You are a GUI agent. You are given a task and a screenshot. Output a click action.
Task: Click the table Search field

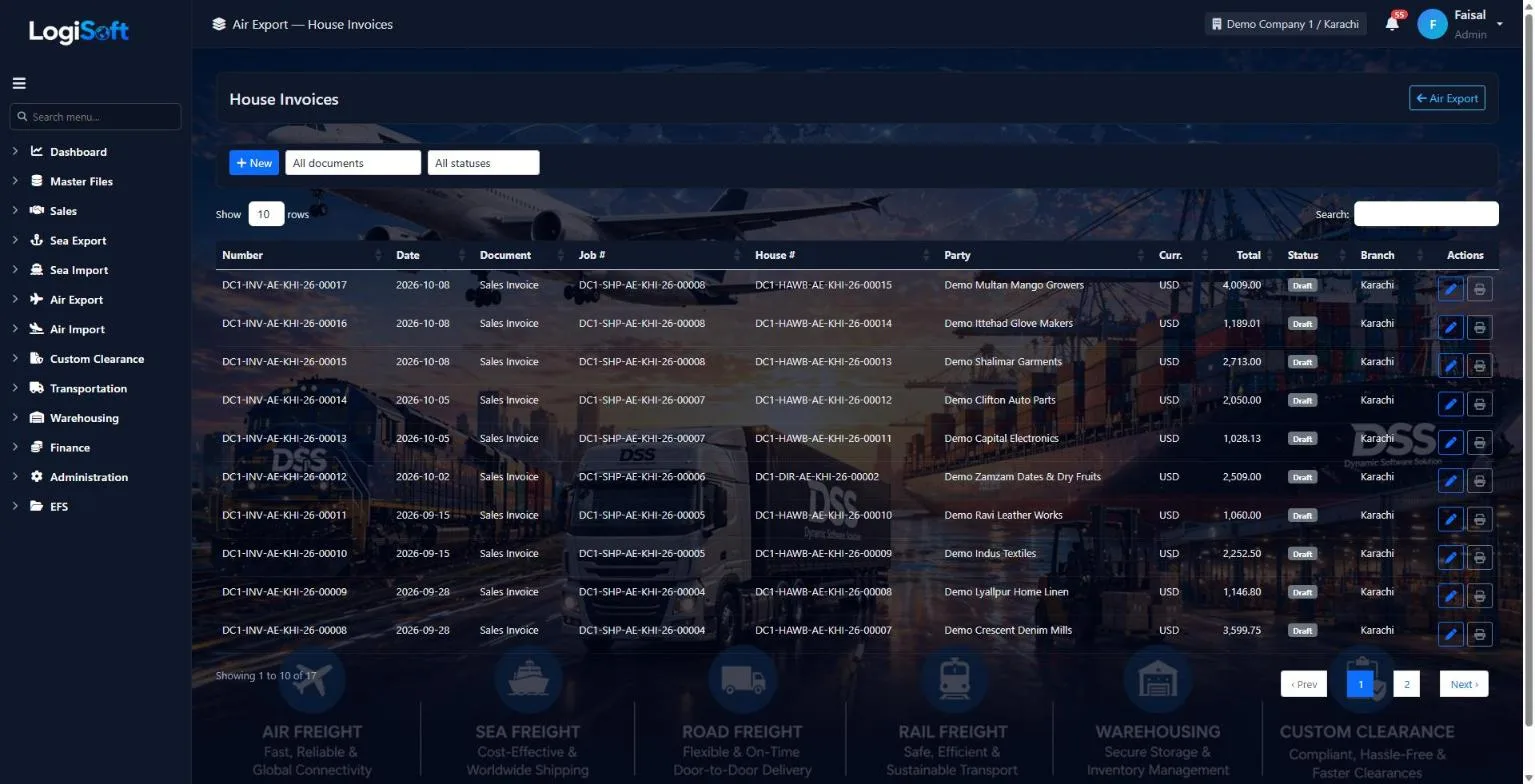click(x=1426, y=214)
